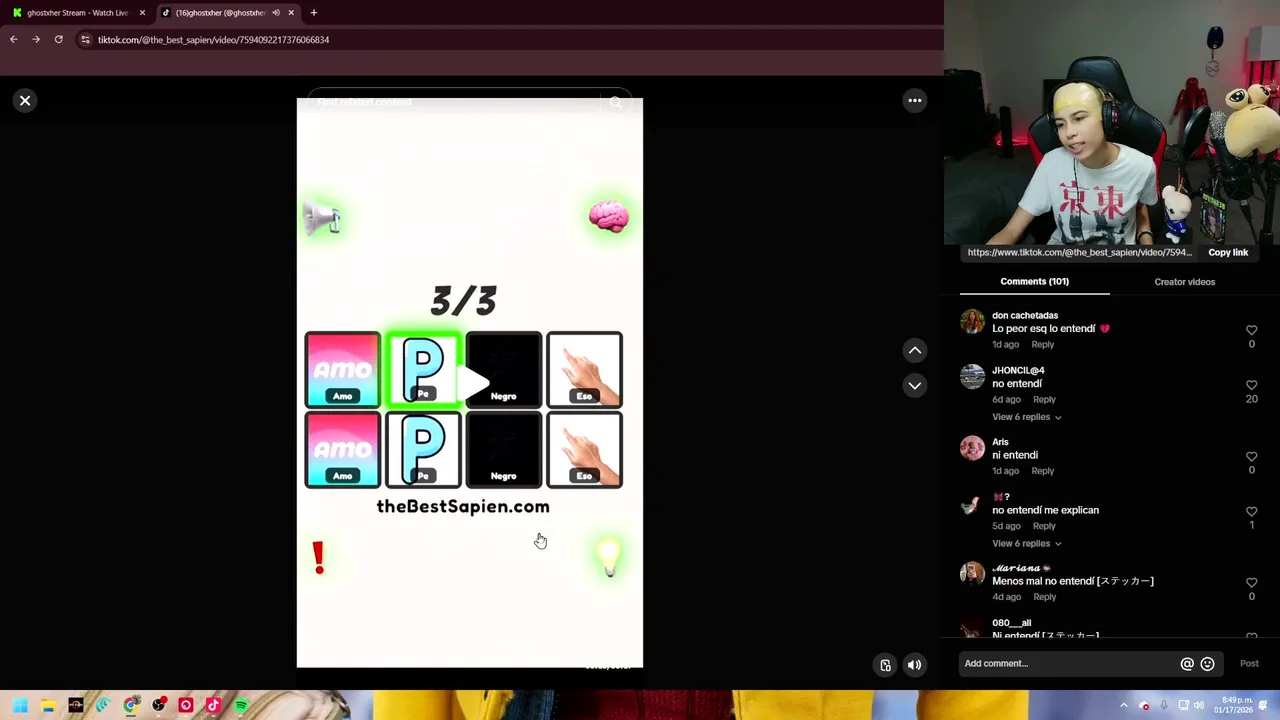Open don cachetadas's profile avatar
1280x720 pixels.
972,321
